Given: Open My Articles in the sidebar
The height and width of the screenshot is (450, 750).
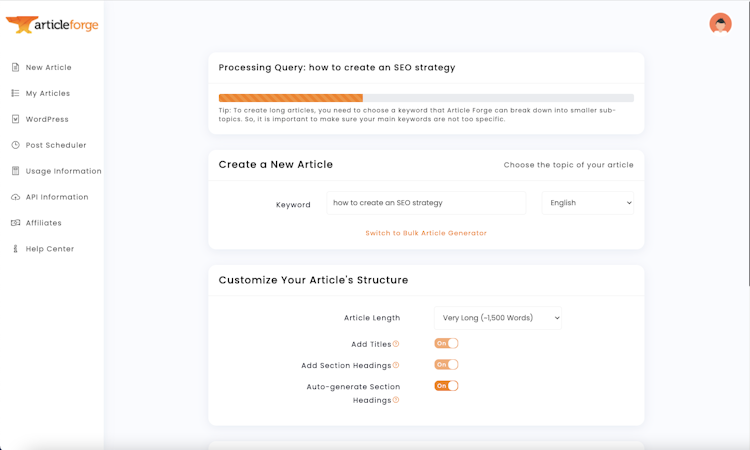Looking at the screenshot, I should tap(48, 94).
